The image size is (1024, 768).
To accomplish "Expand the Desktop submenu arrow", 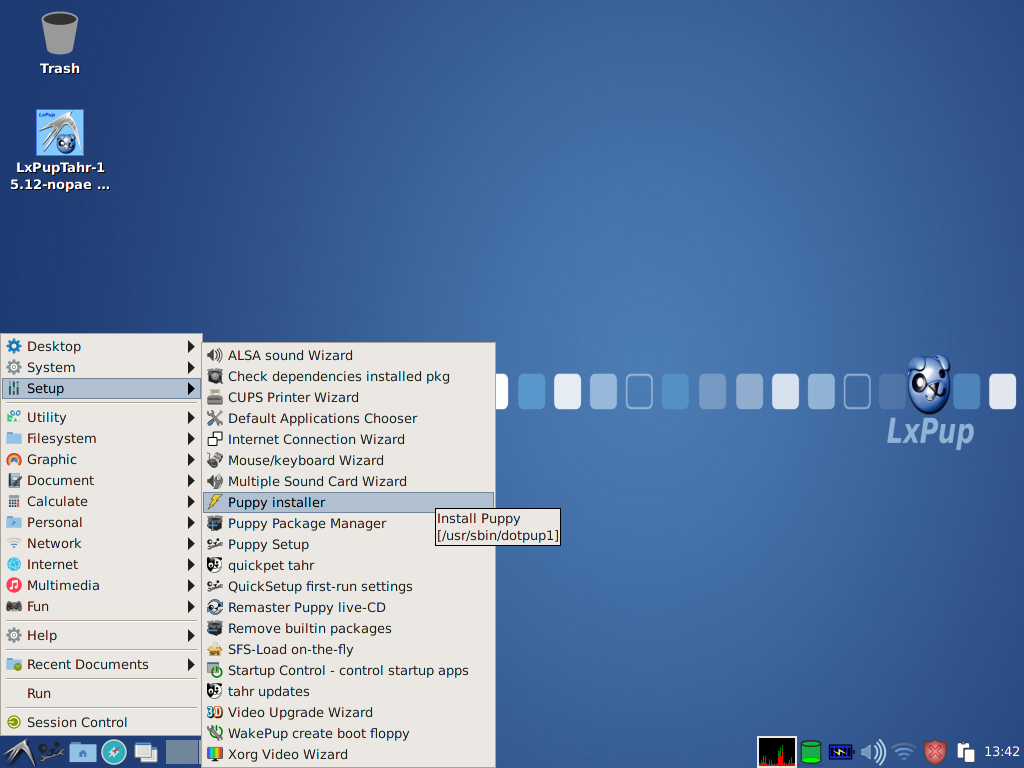I will (x=191, y=346).
